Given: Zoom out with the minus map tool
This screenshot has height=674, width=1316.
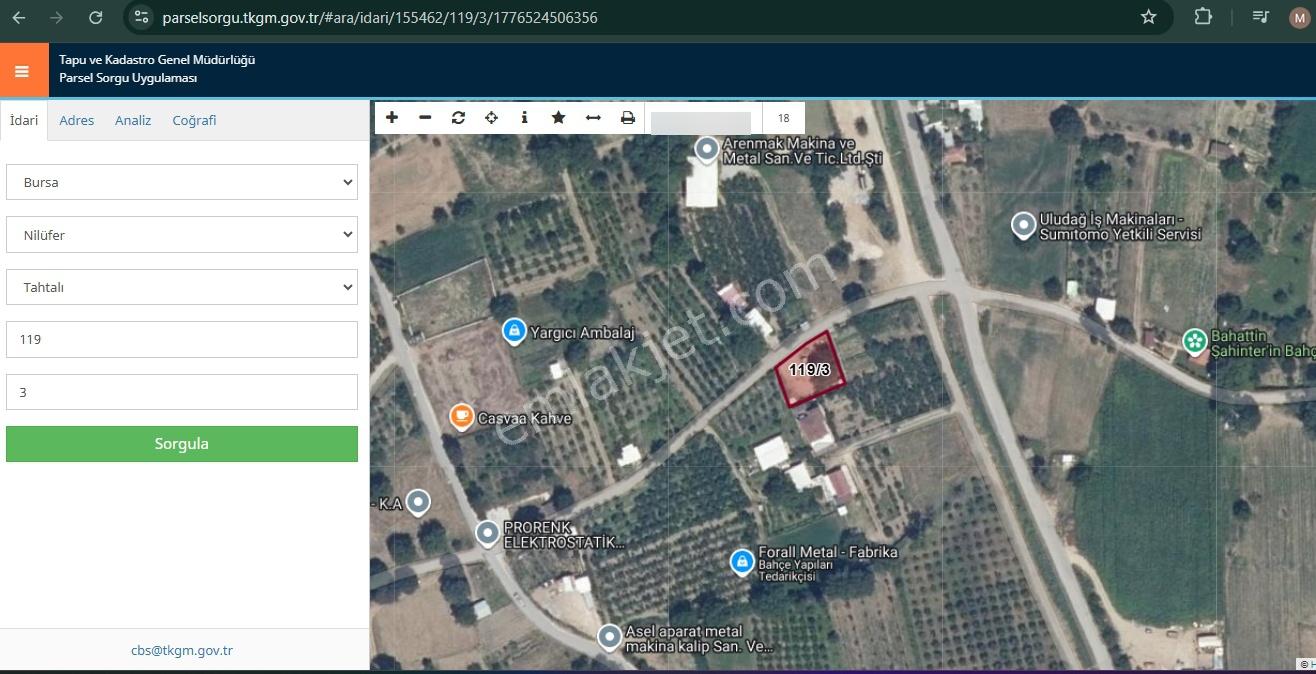Looking at the screenshot, I should coord(425,118).
